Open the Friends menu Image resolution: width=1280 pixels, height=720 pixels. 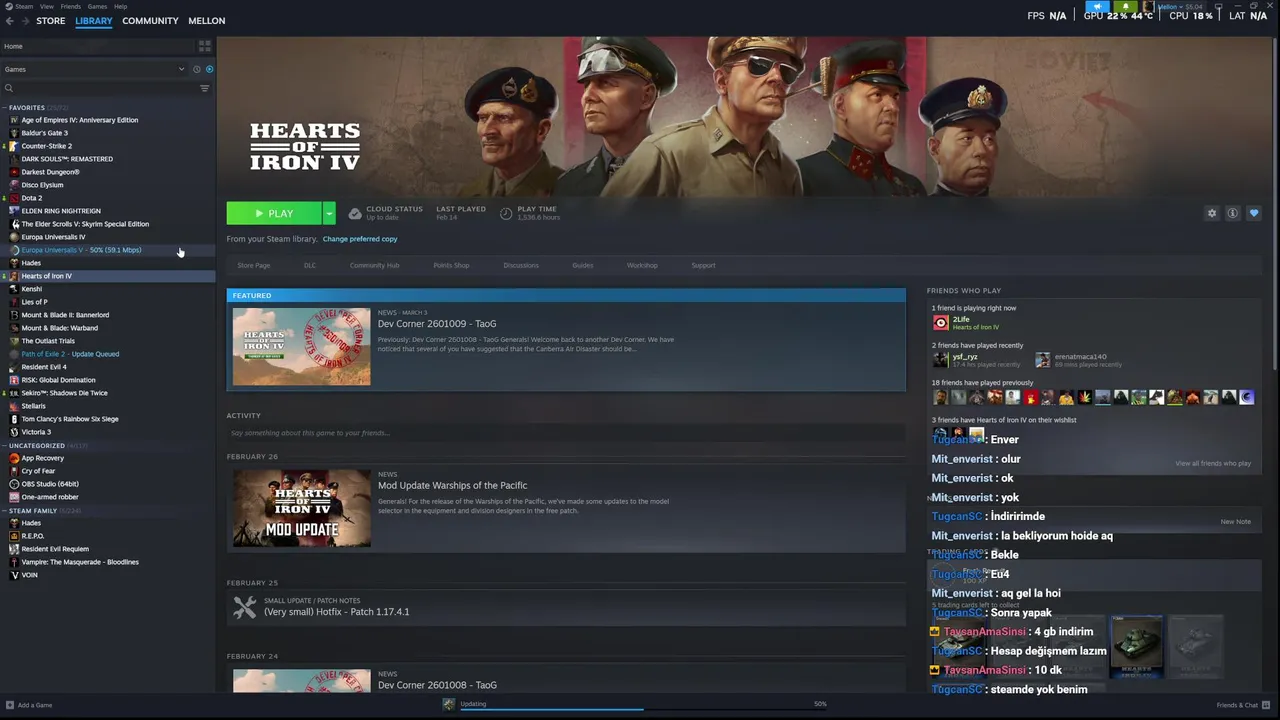point(71,6)
